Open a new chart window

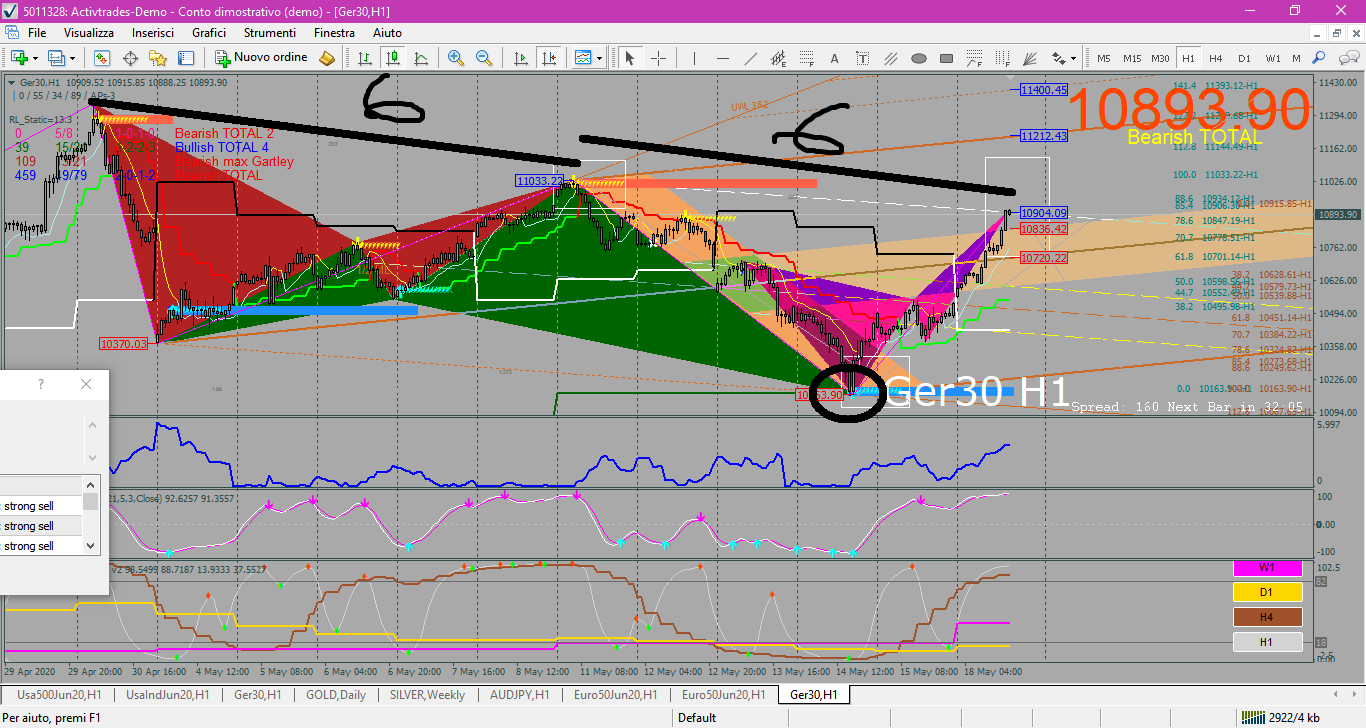pos(20,58)
